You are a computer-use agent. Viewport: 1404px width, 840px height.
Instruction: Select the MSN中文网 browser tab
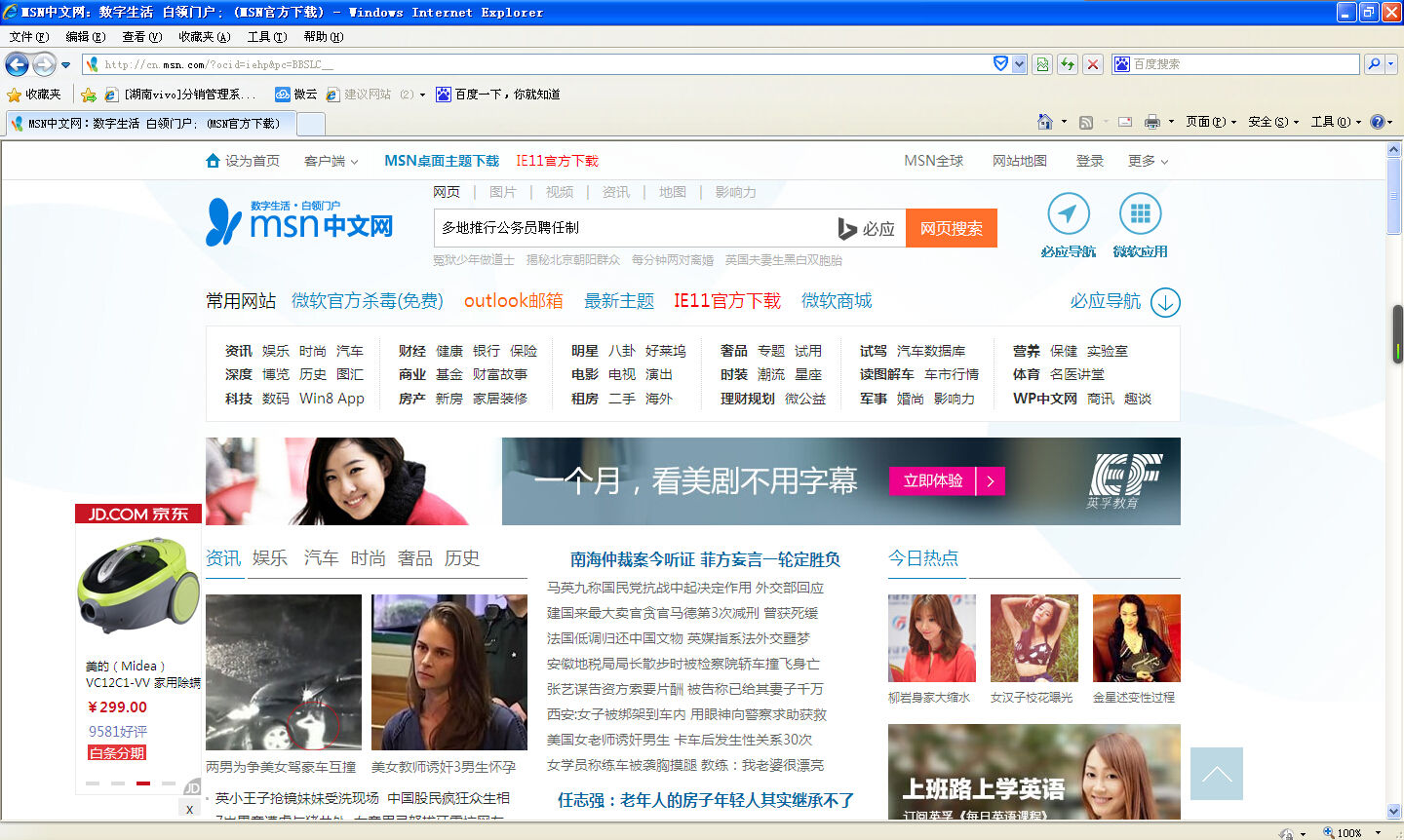point(151,124)
